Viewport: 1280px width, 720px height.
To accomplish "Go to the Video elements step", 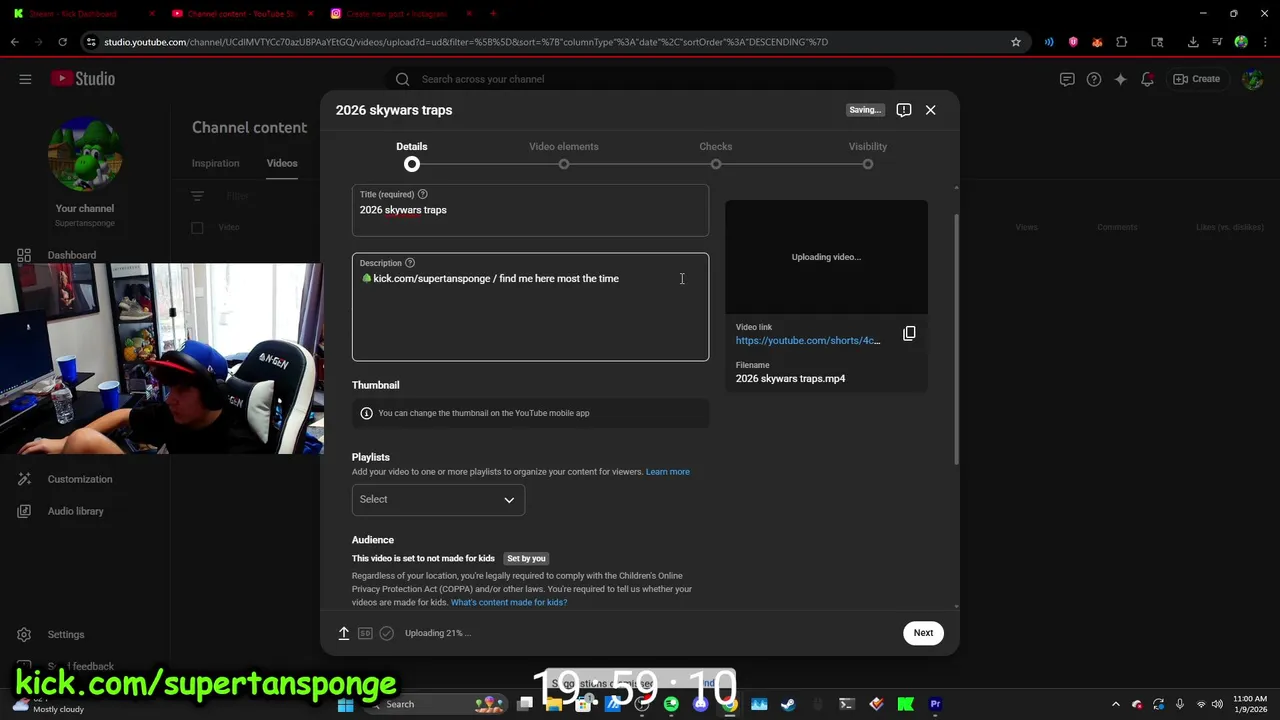I will (x=564, y=155).
